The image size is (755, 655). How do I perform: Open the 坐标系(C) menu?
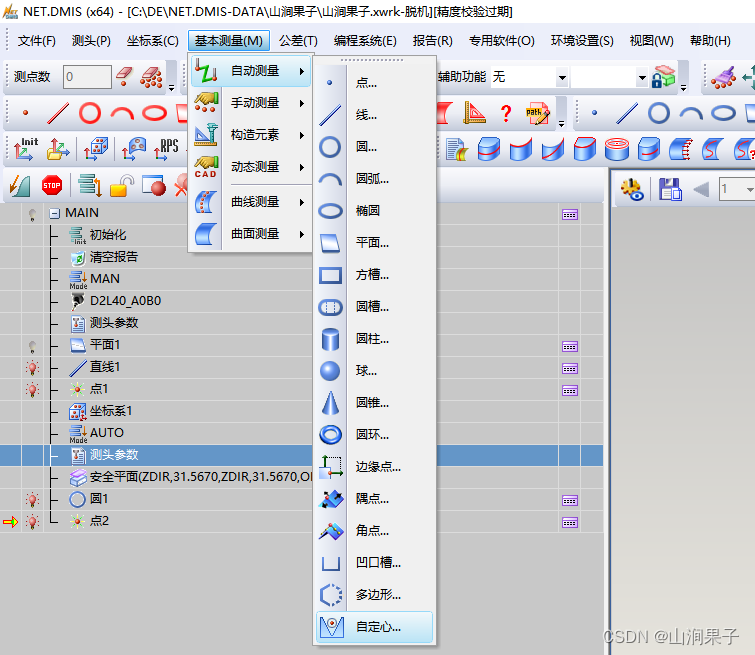pos(152,41)
